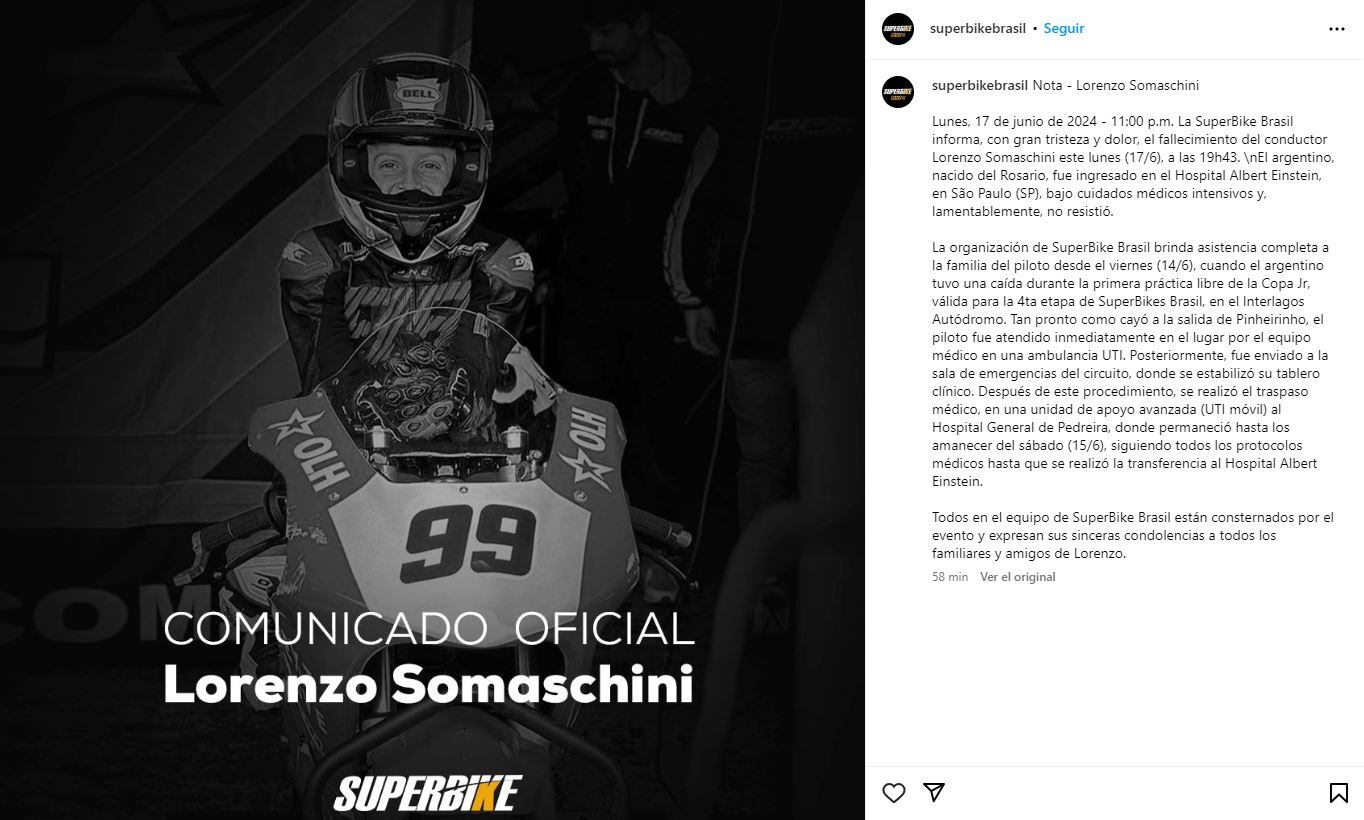Image resolution: width=1364 pixels, height=820 pixels.
Task: Click the COMUNICADO OFICIAL heading on the image
Action: 428,629
